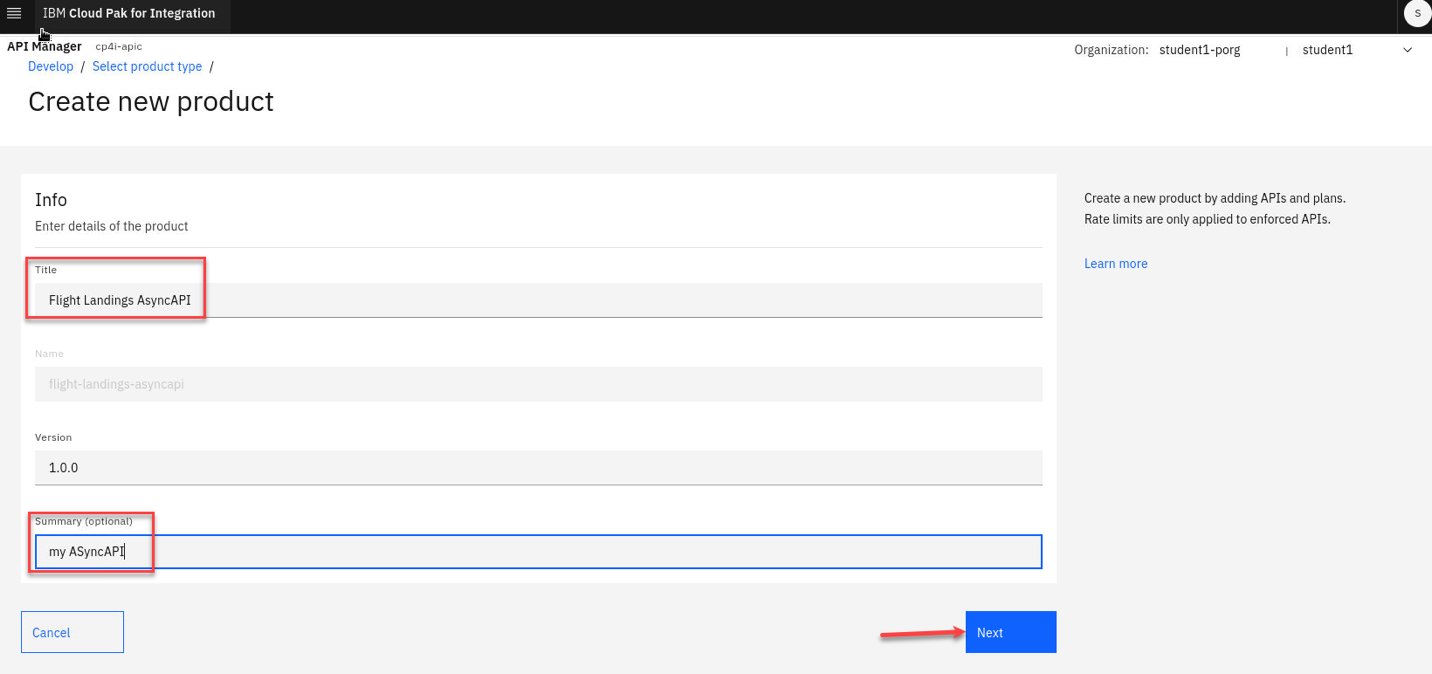
Task: Click the S user avatar in the top bar
Action: tap(1417, 14)
